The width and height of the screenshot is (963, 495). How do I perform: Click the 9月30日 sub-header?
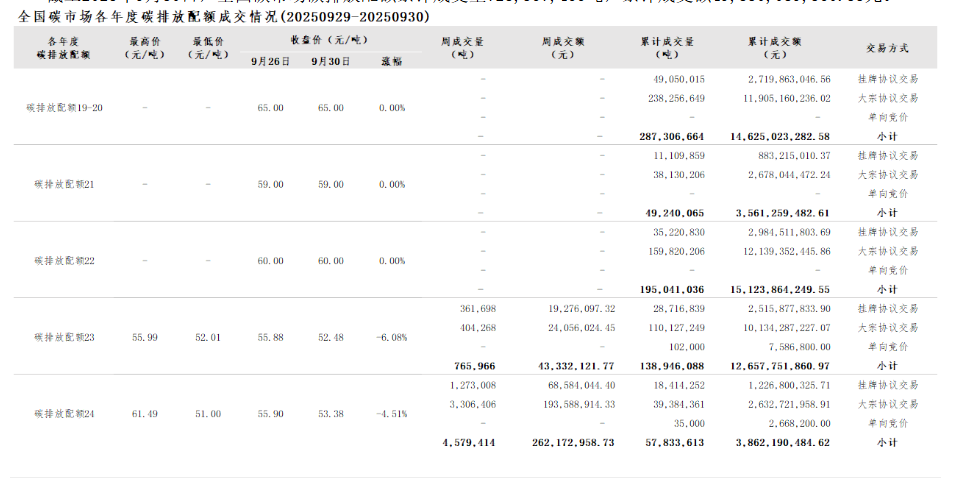click(330, 61)
